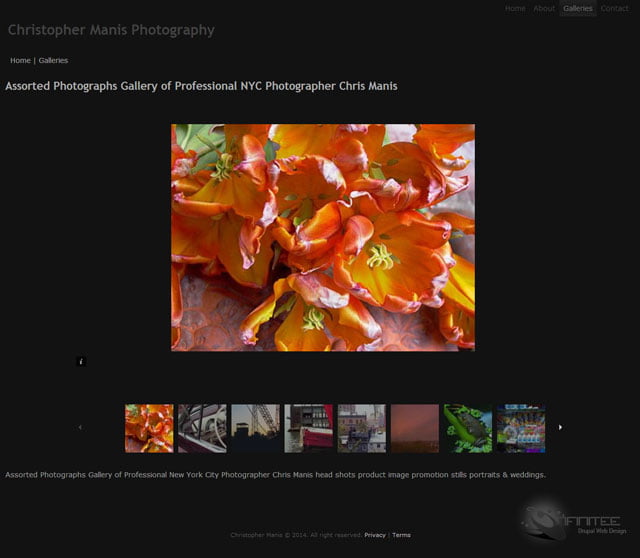Select the crane silhouette thumbnail
This screenshot has height=558, width=640.
click(255, 428)
